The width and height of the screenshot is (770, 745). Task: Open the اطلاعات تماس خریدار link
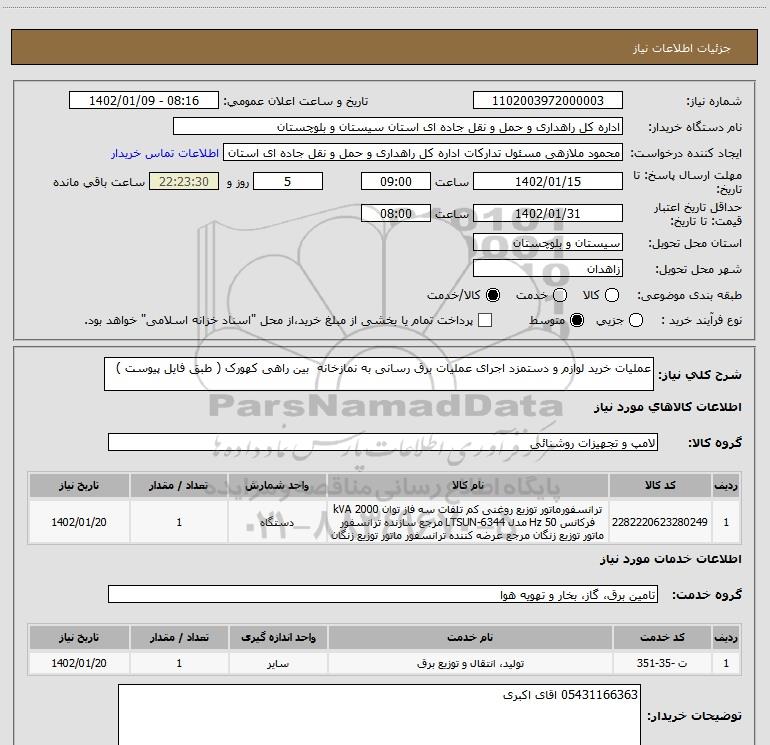click(165, 153)
